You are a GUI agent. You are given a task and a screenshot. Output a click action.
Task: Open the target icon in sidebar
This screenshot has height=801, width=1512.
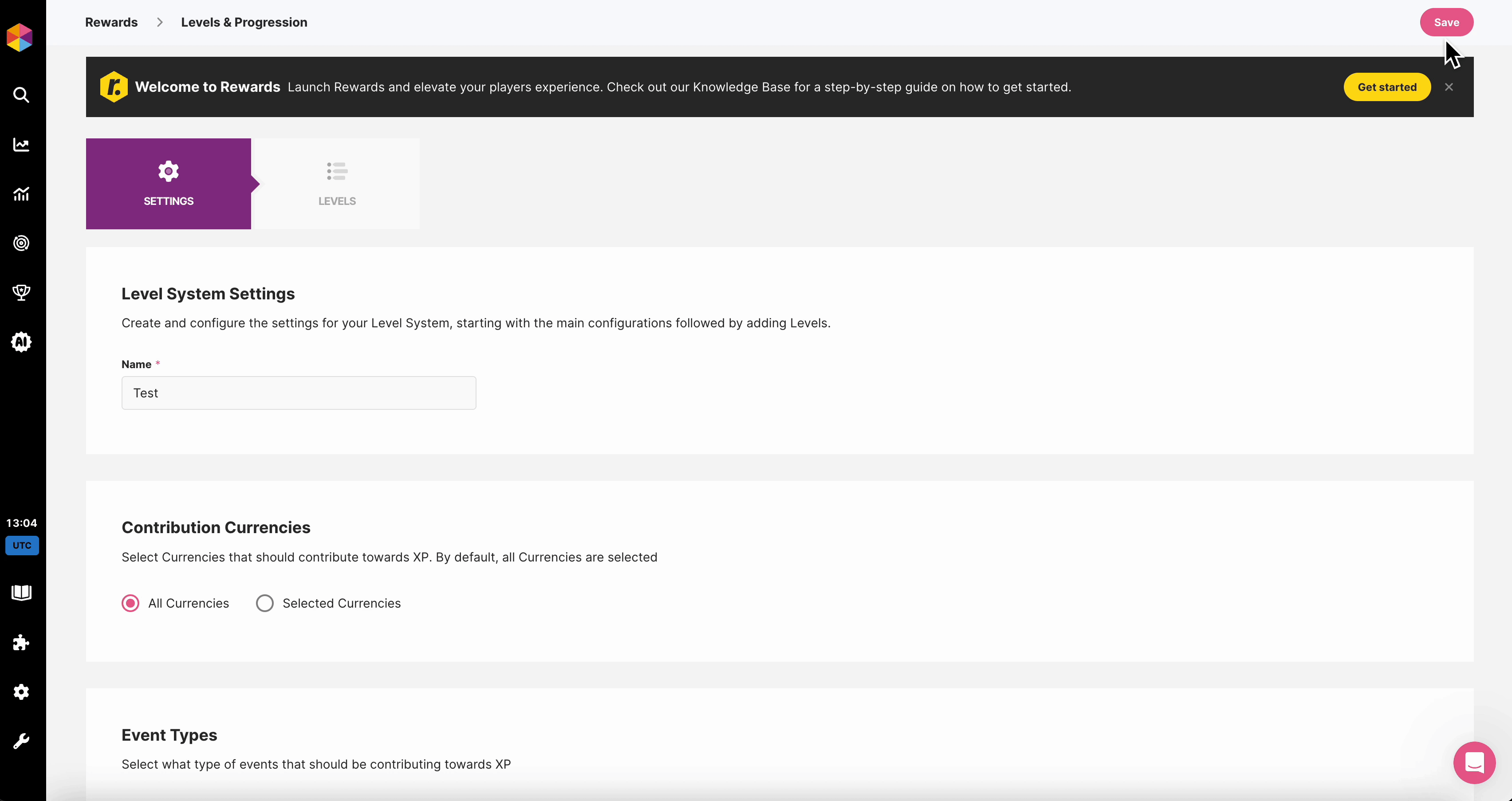21,243
